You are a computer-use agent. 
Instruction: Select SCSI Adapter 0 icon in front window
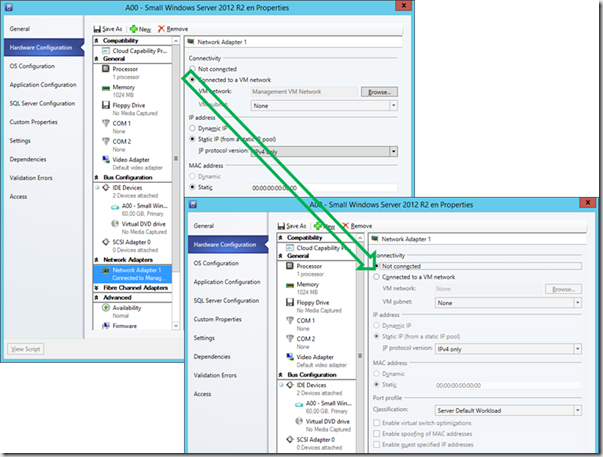290,439
